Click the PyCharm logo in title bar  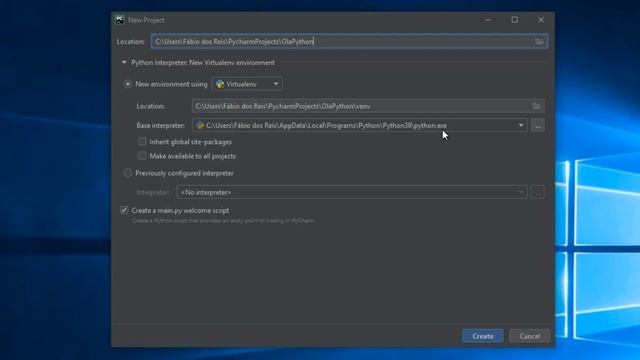120,20
